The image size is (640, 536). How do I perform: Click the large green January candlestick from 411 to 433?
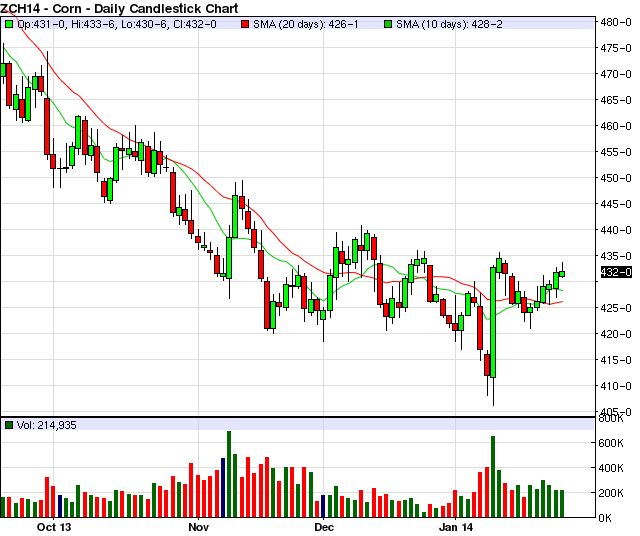493,322
